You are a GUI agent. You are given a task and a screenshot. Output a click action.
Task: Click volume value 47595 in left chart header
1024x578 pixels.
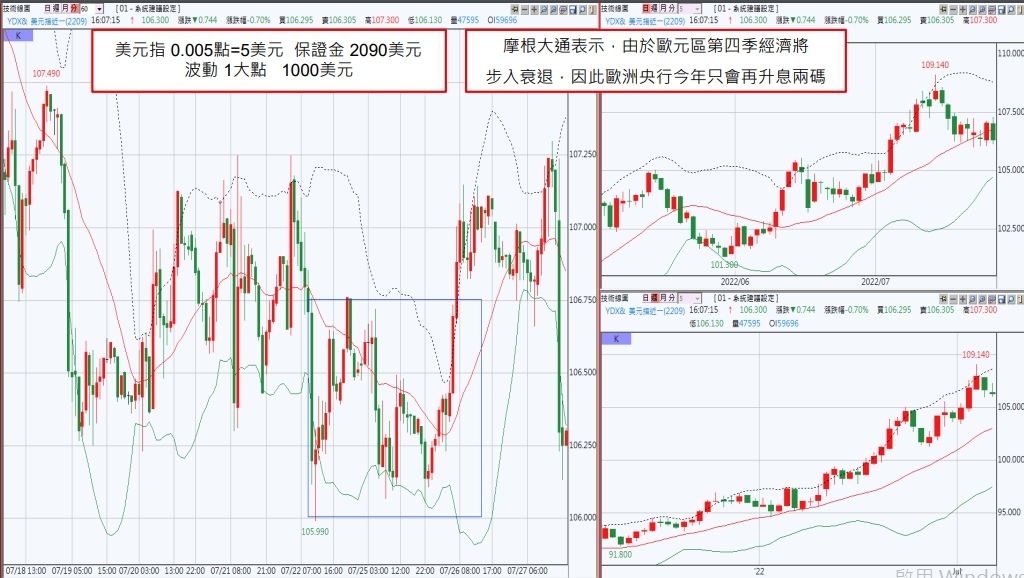pyautogui.click(x=468, y=20)
